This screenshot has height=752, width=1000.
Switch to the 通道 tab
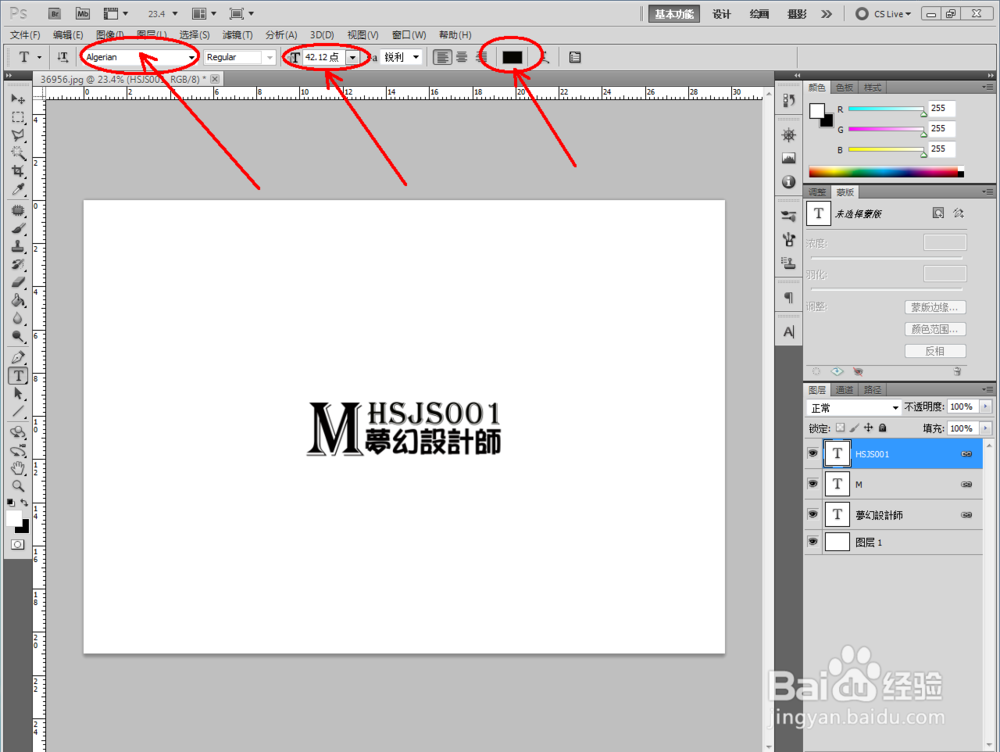[x=844, y=390]
